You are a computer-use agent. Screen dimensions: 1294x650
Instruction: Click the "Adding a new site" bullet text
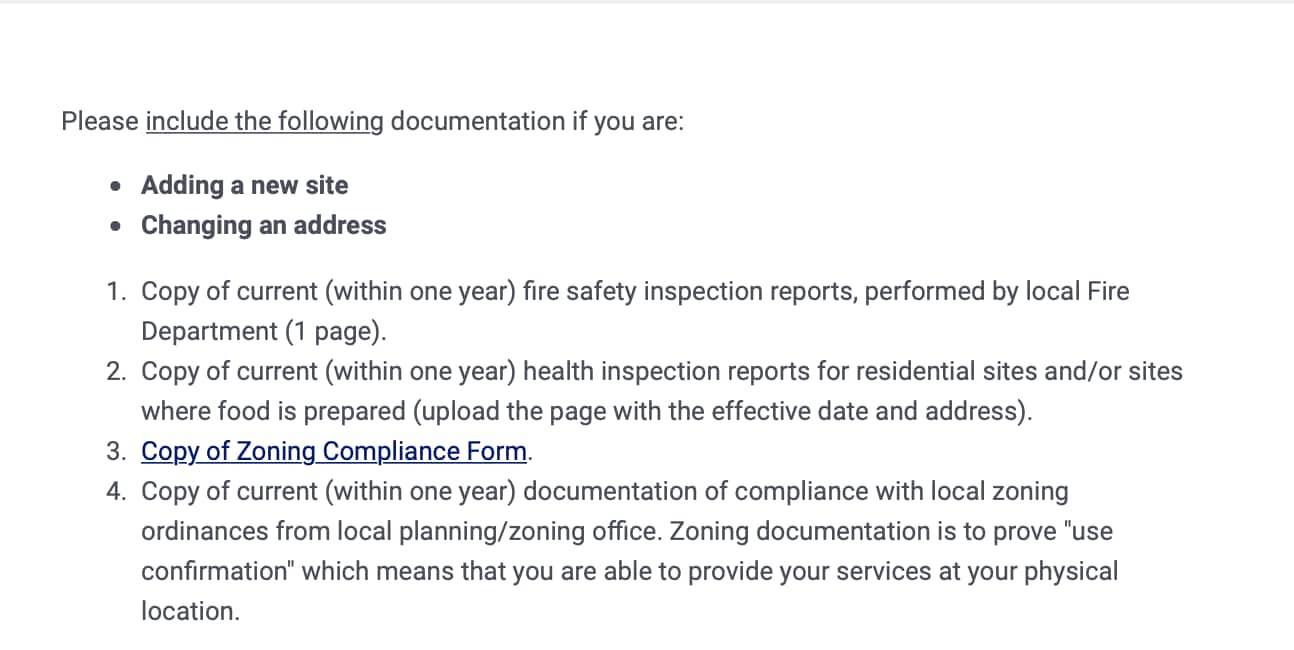click(244, 185)
